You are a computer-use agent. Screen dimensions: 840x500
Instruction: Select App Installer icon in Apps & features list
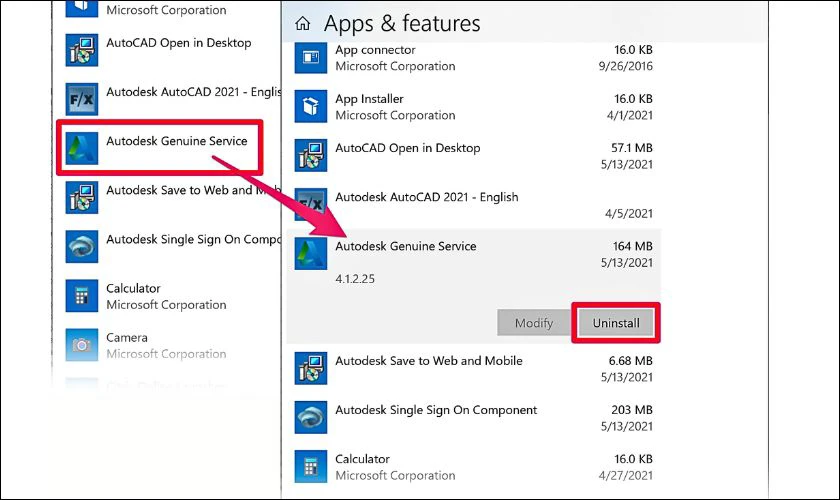click(x=311, y=107)
